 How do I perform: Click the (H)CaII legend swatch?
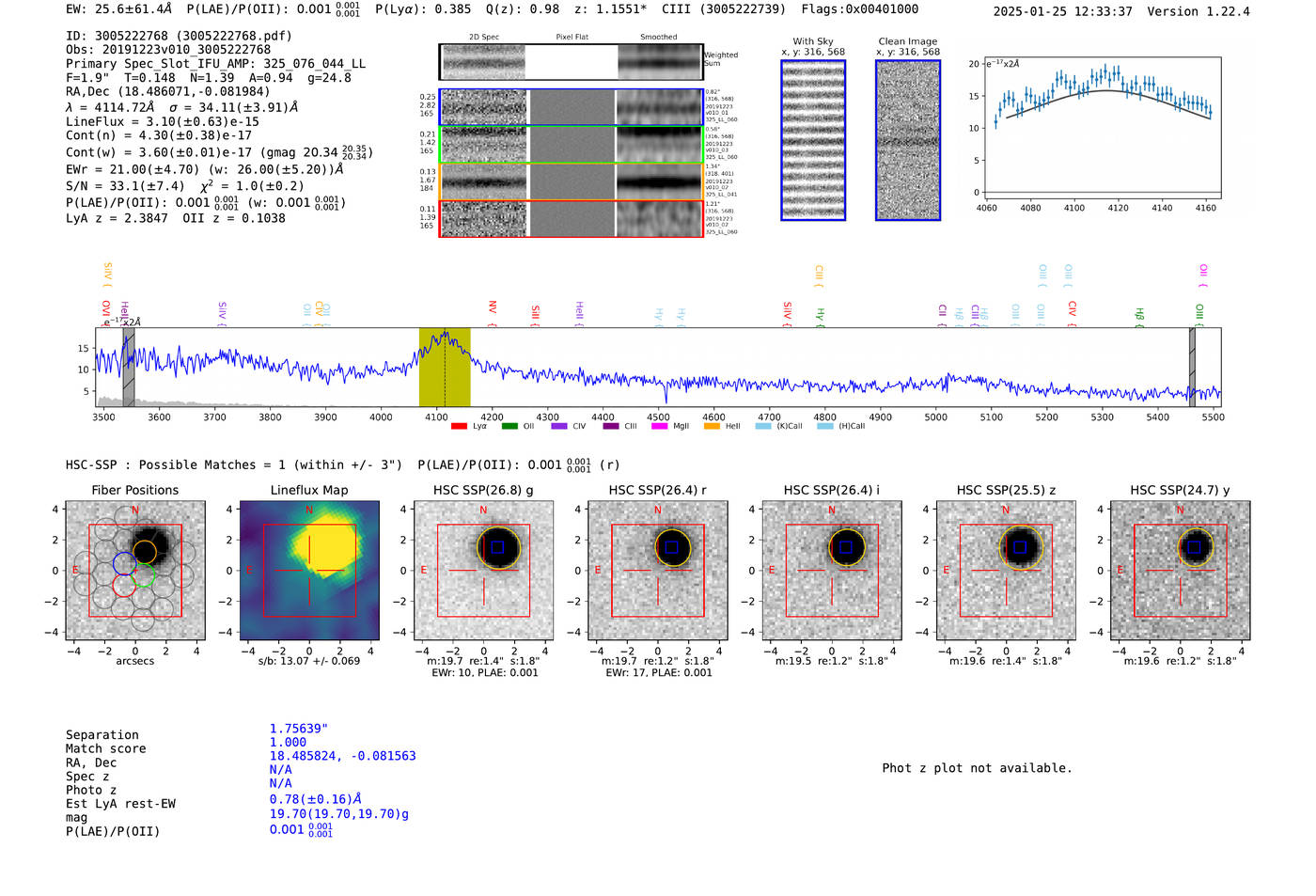825,426
